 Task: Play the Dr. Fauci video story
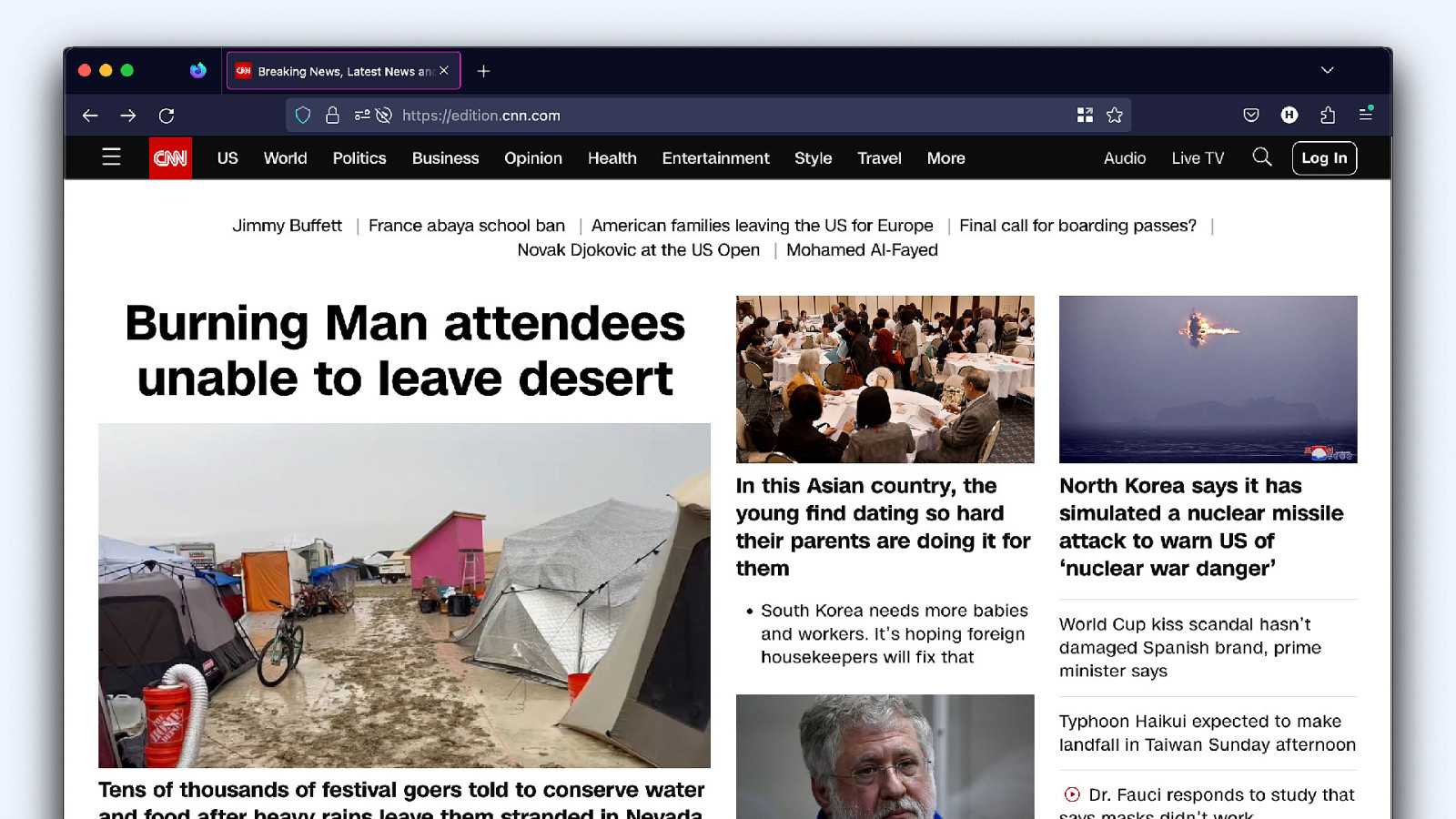point(1208,803)
